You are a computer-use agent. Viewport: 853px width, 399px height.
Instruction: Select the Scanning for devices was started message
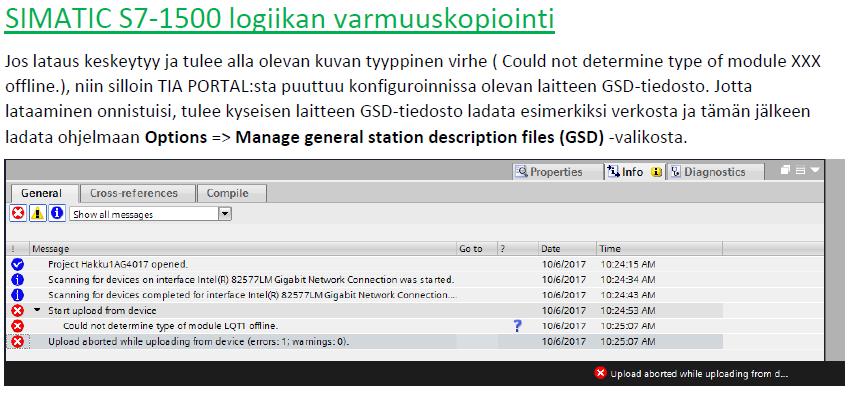coord(251,280)
